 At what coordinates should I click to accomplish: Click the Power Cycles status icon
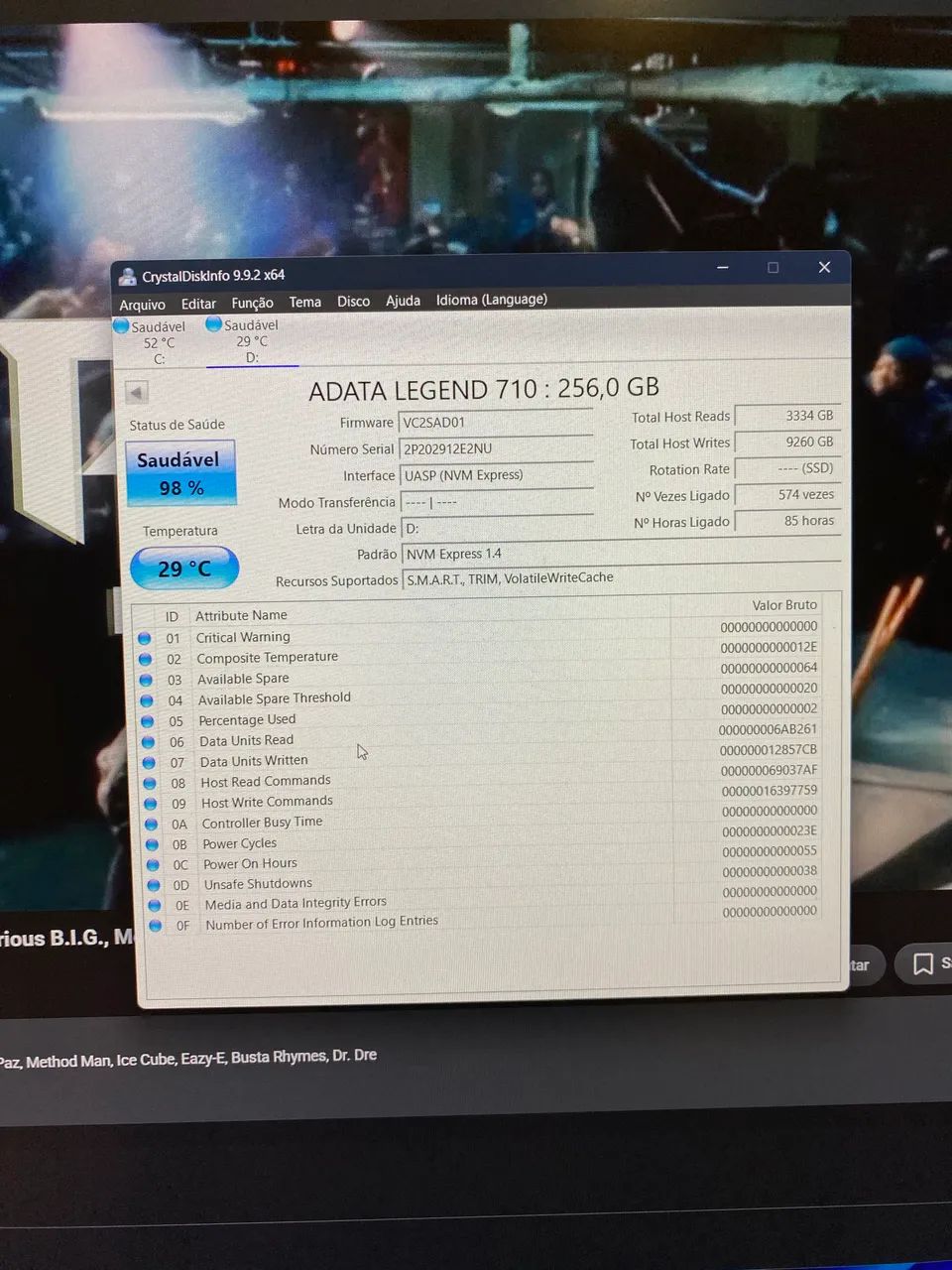(x=153, y=844)
